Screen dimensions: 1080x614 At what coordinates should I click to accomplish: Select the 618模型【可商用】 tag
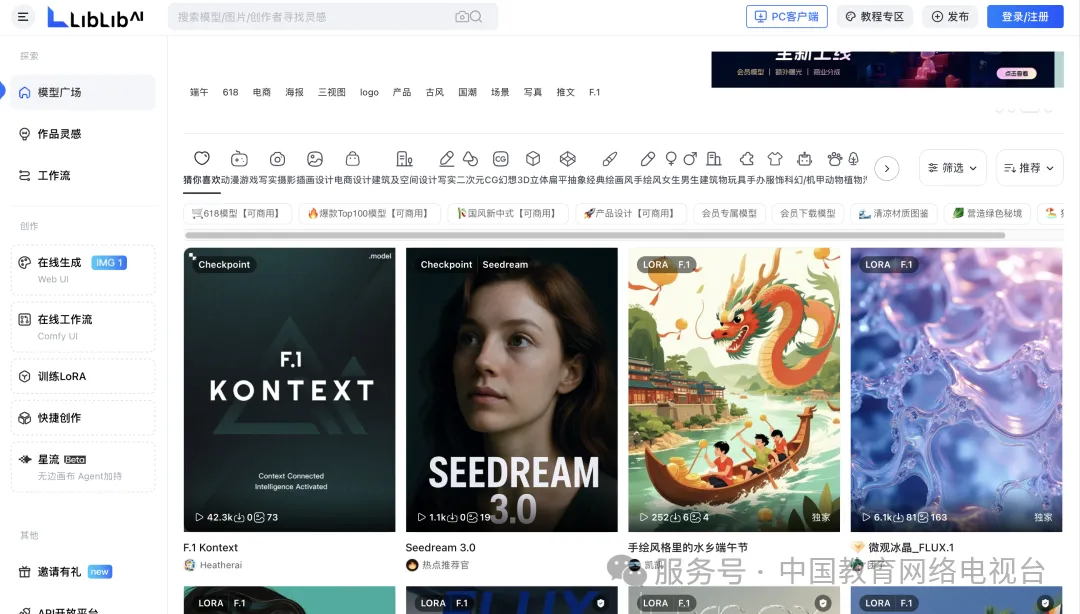pos(237,214)
